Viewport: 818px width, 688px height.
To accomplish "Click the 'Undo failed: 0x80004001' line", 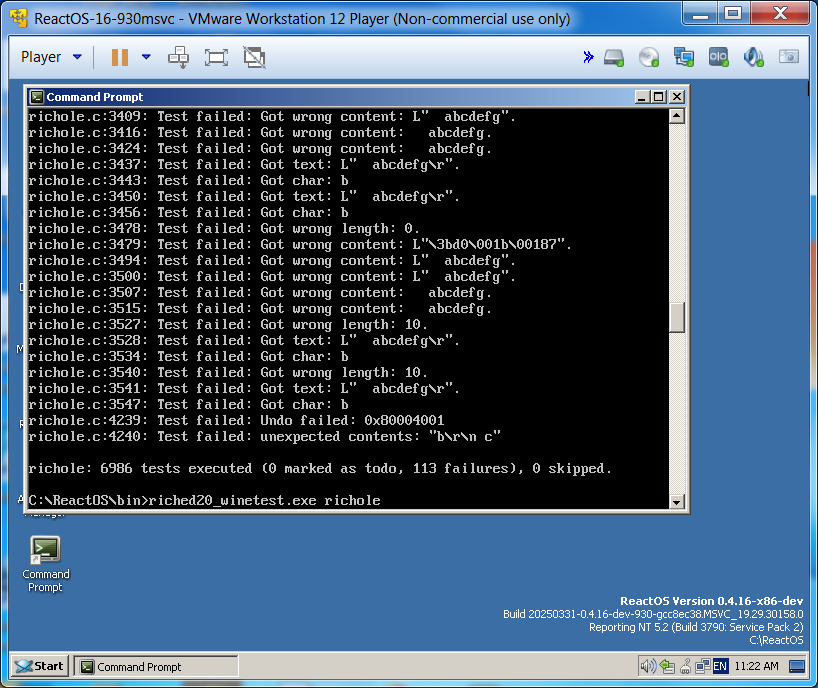I will (236, 421).
